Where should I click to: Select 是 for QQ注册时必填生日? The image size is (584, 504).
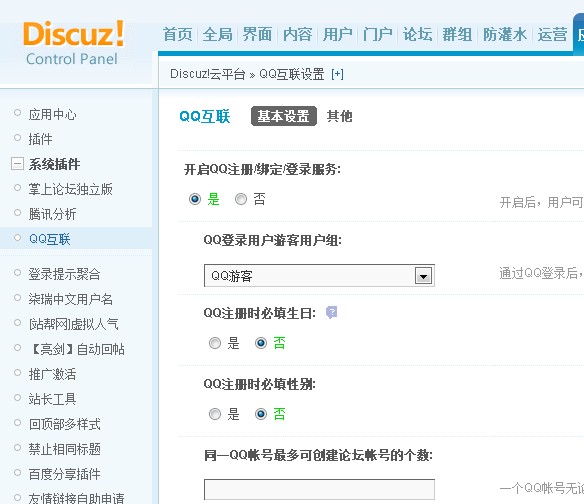(215, 343)
